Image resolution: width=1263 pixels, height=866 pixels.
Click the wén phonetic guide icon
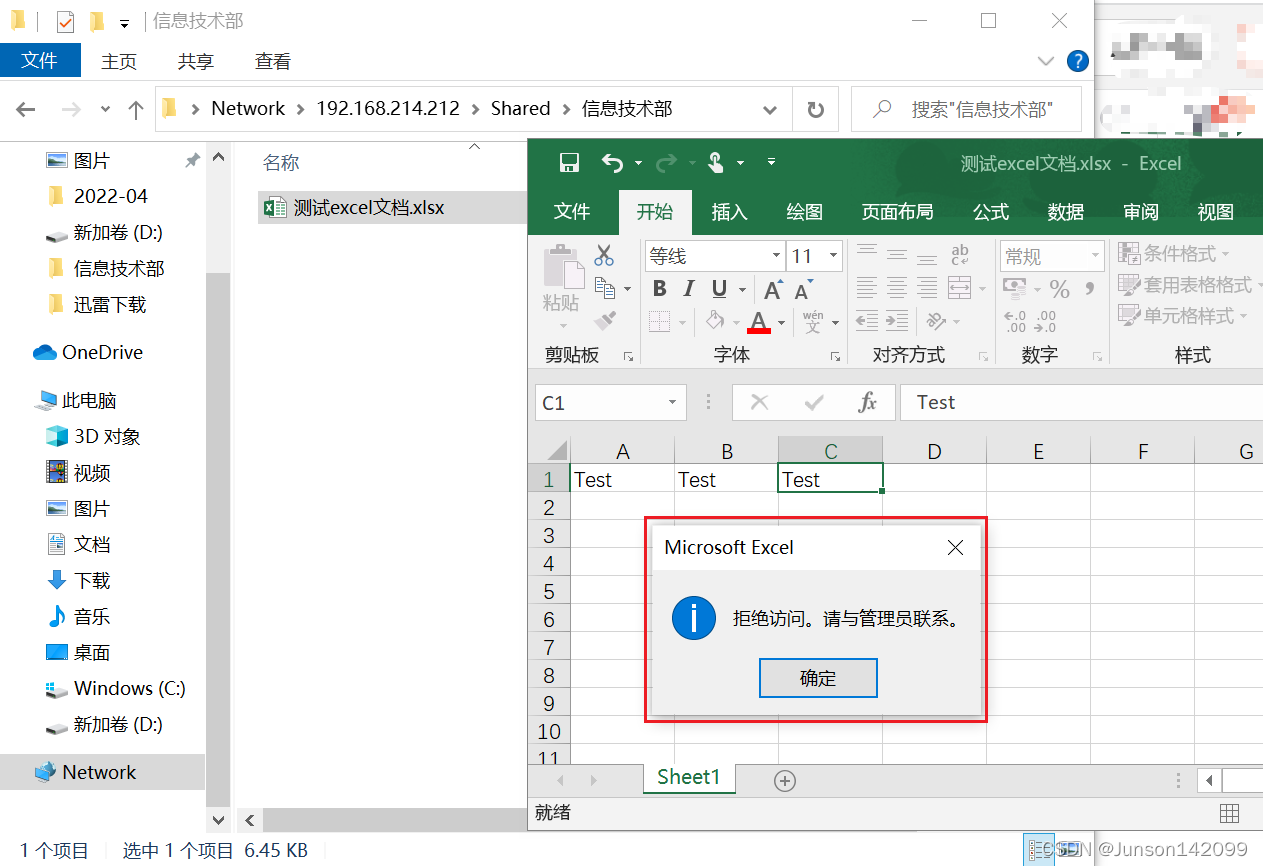(x=812, y=321)
